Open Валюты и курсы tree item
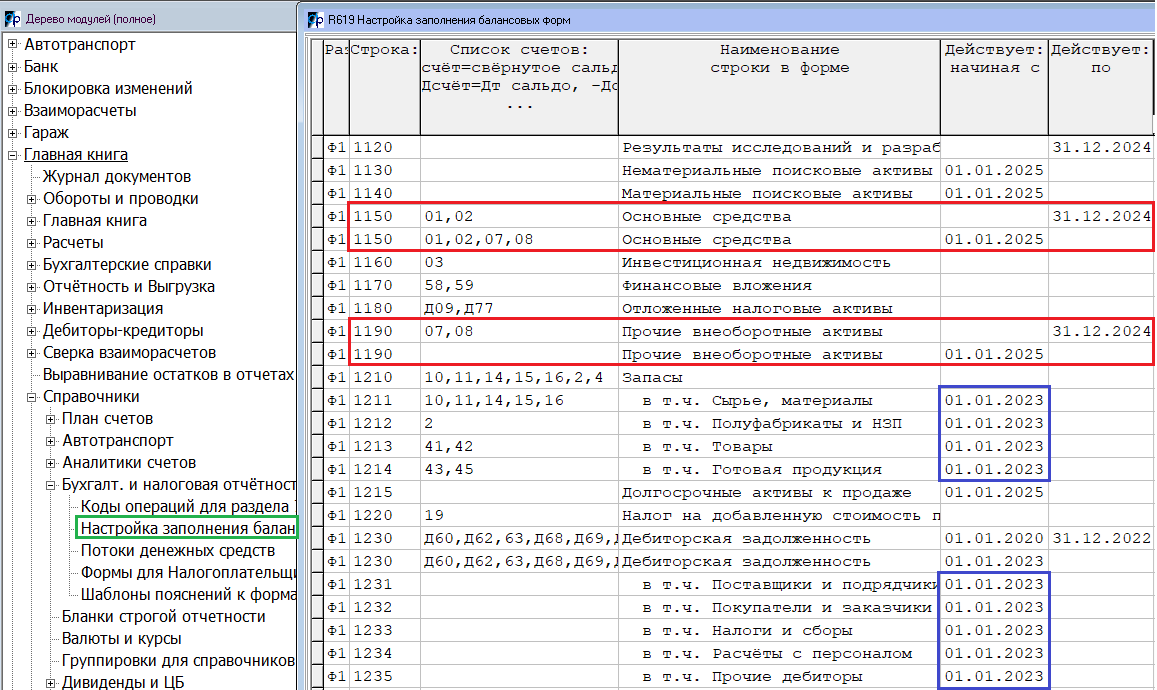1157x690 pixels. pyautogui.click(x=121, y=639)
